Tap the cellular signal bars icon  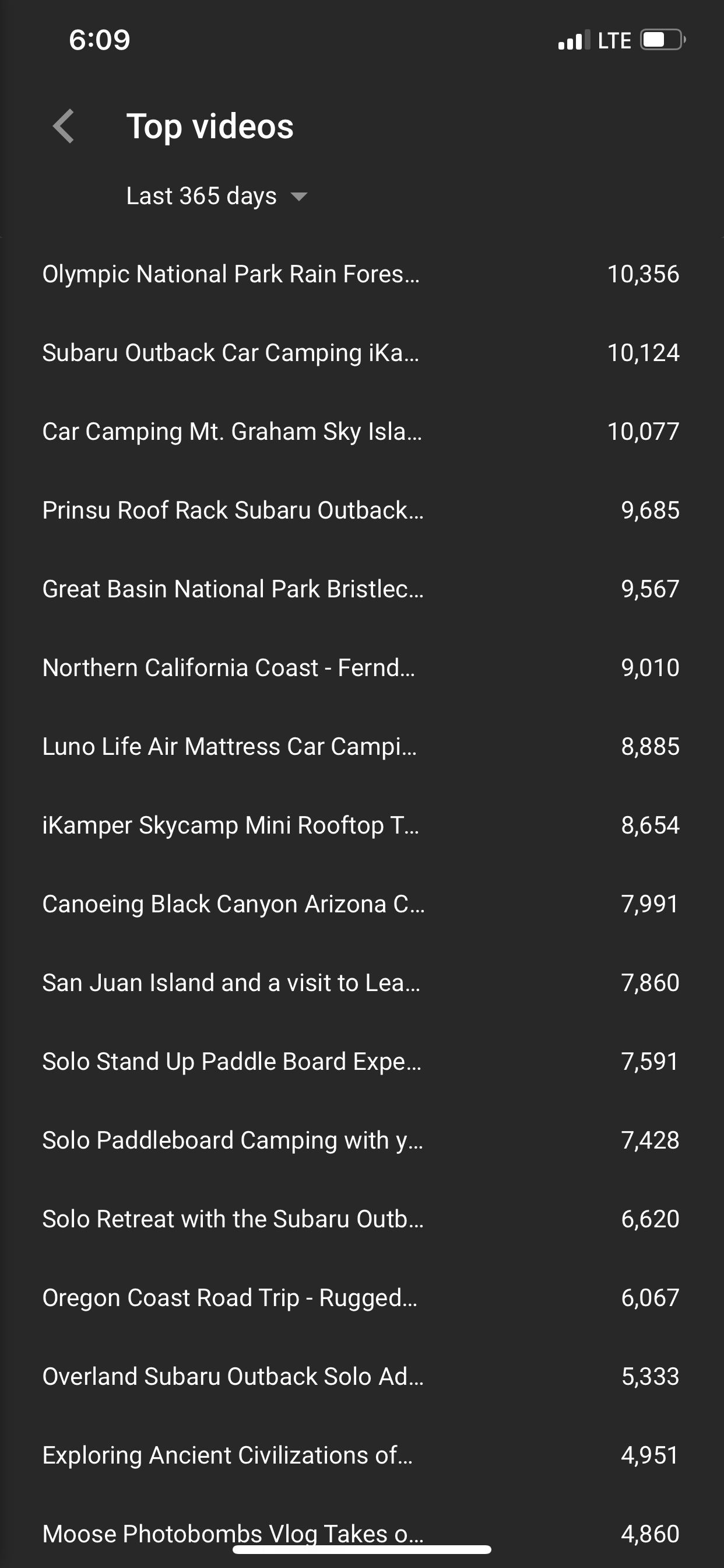pyautogui.click(x=573, y=40)
